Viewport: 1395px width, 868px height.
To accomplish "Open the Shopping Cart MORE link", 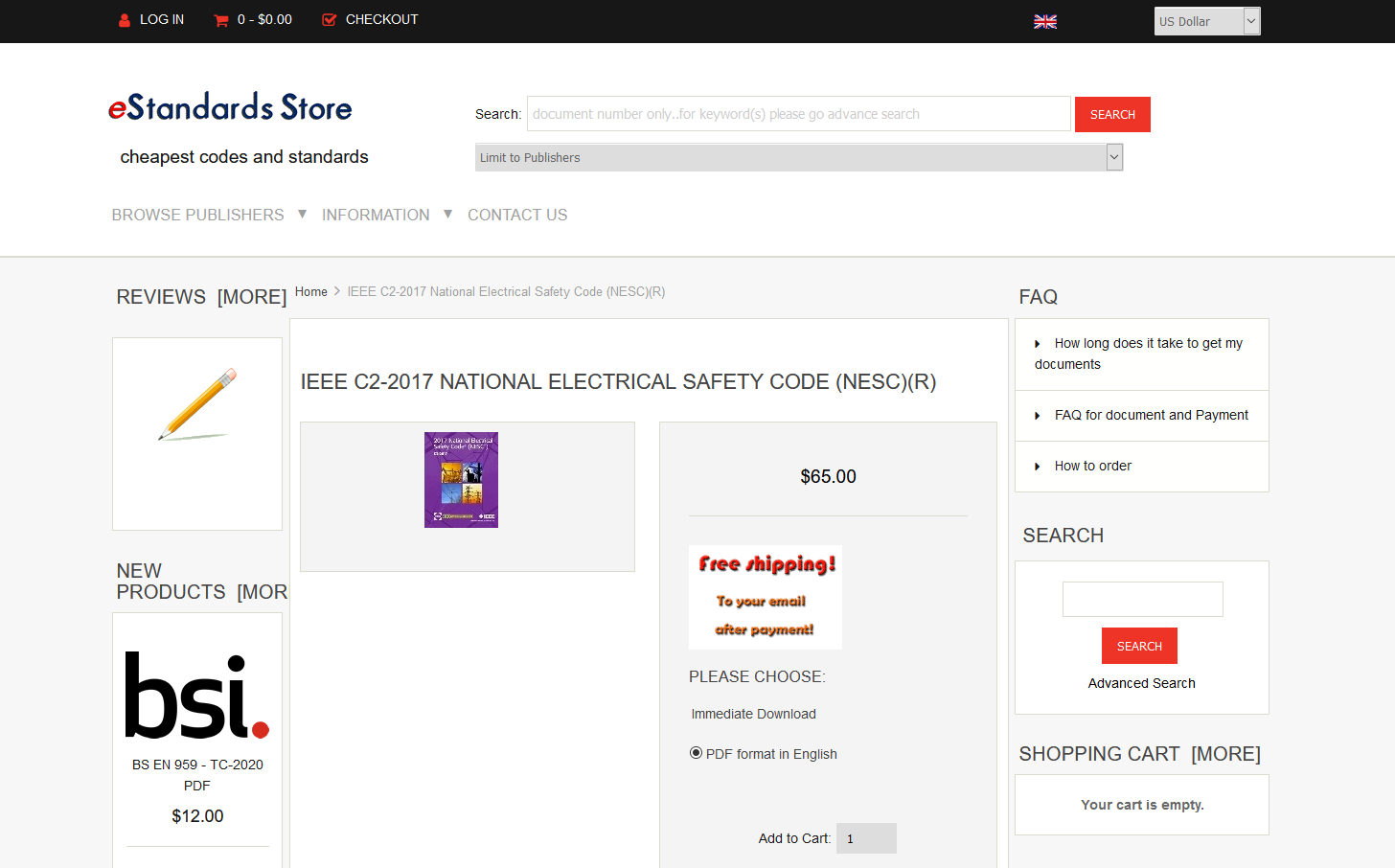I will (1225, 754).
